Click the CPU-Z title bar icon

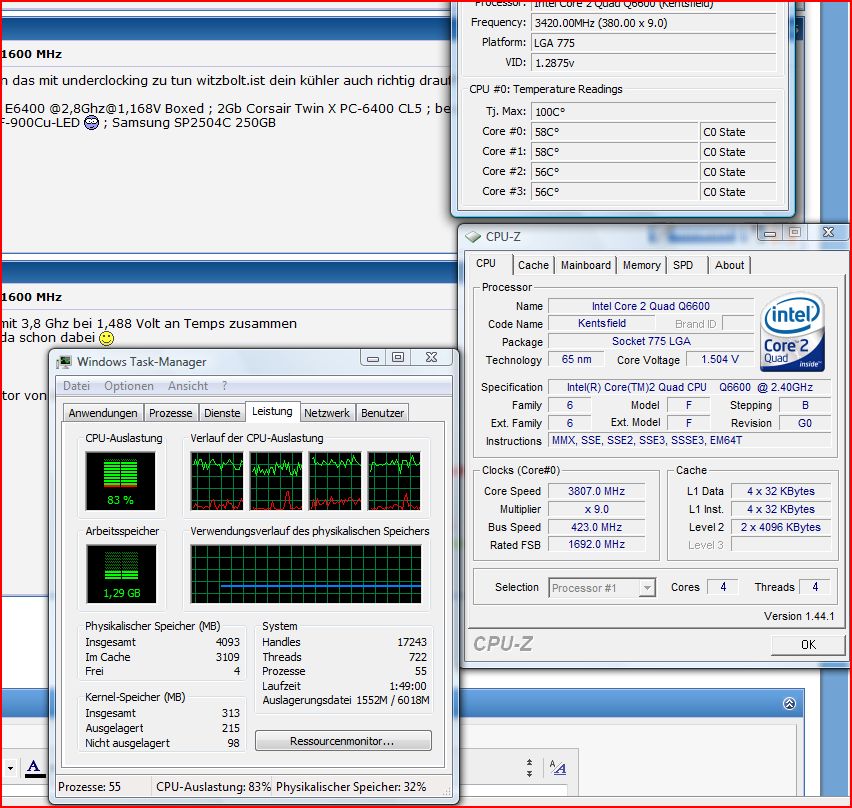[x=473, y=237]
